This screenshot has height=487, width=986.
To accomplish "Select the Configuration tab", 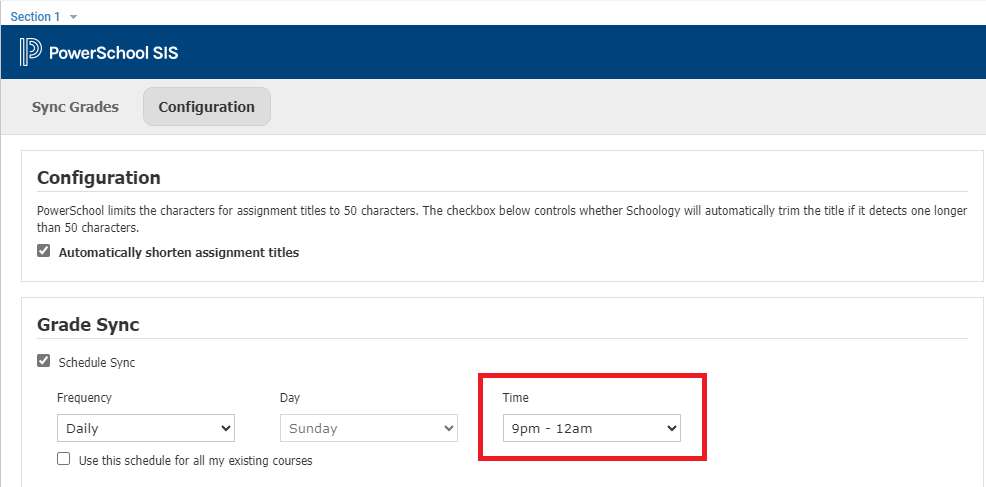I will pos(206,107).
